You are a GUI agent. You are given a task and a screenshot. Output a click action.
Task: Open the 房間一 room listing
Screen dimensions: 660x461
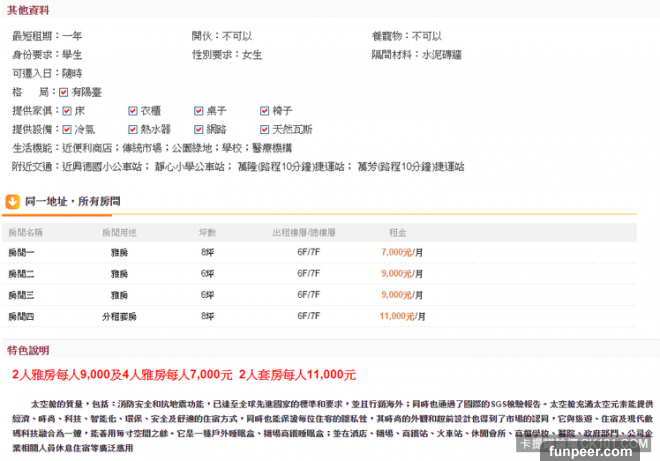[x=21, y=253]
